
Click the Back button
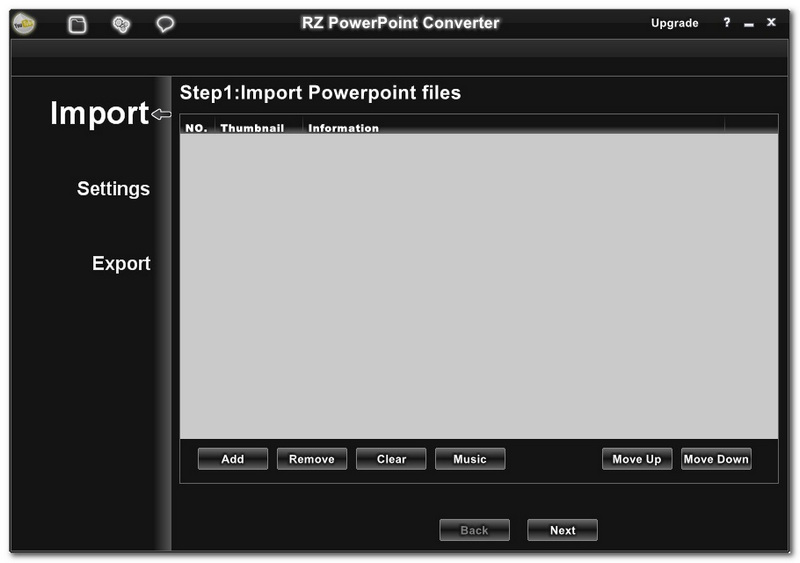click(x=474, y=530)
